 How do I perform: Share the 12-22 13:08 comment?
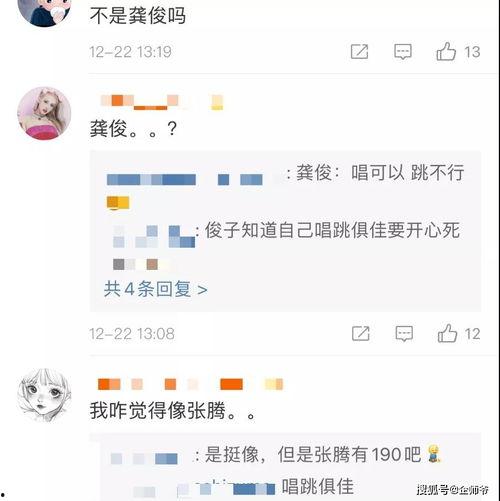[361, 333]
